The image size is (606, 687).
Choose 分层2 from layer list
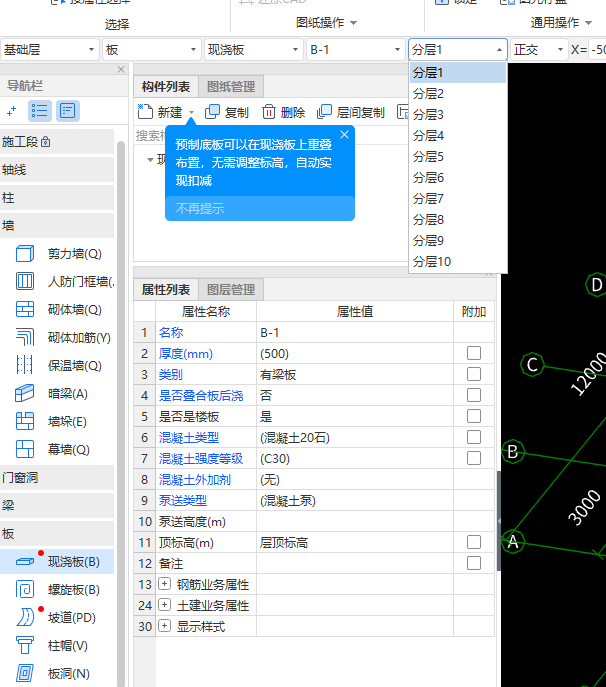pos(458,93)
